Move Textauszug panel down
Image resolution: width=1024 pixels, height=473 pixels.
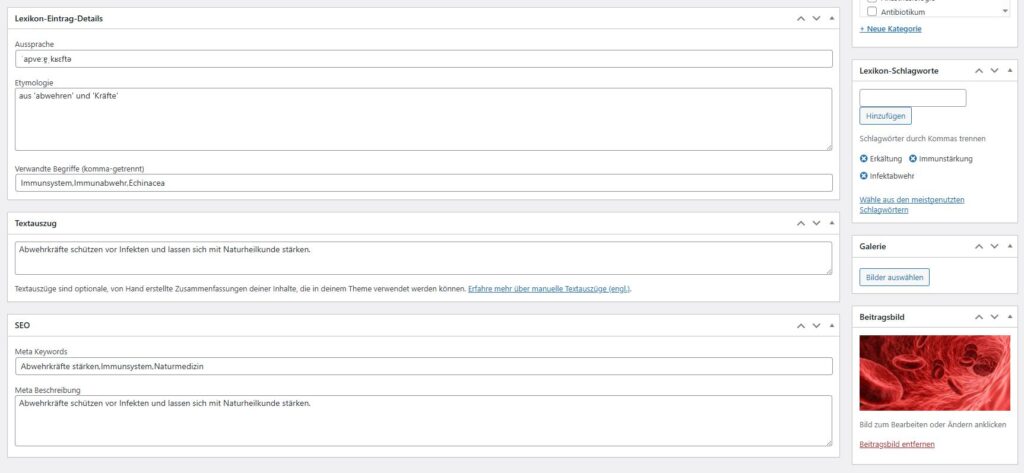click(816, 223)
